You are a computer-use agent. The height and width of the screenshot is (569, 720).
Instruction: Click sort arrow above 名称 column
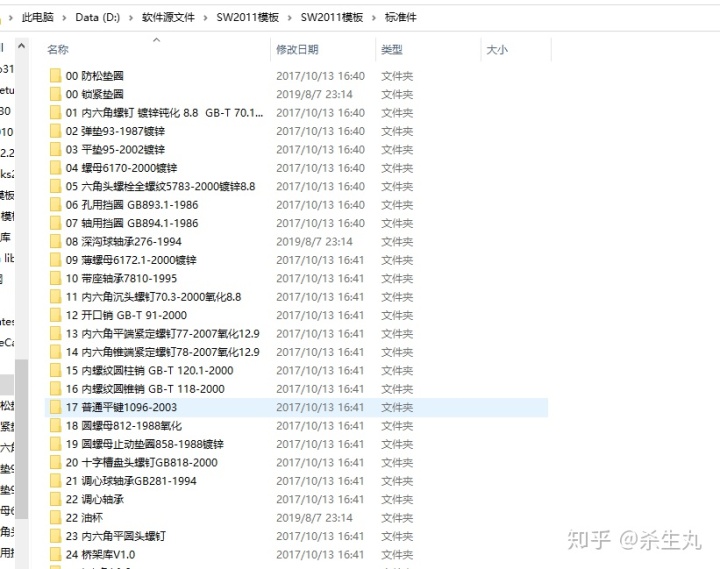click(x=157, y=40)
